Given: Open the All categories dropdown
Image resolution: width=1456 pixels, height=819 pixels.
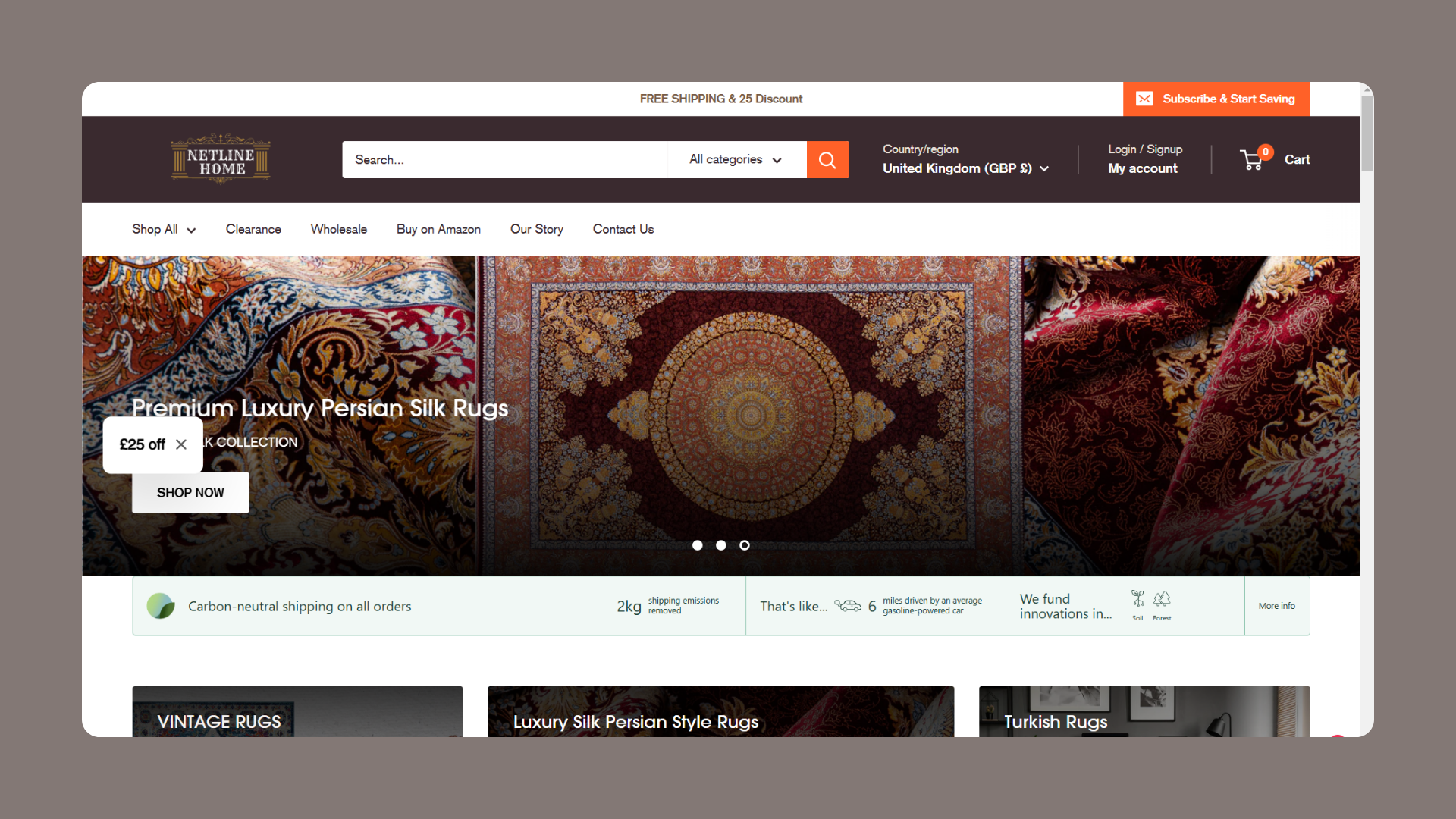Looking at the screenshot, I should [x=736, y=160].
